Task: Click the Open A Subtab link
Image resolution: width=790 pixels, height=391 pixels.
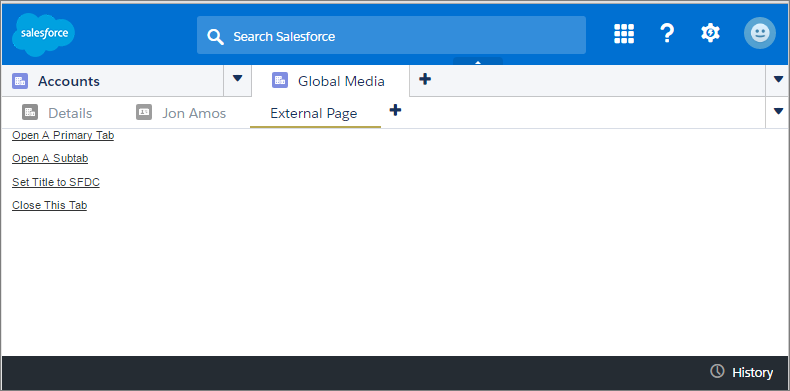Action: [50, 158]
